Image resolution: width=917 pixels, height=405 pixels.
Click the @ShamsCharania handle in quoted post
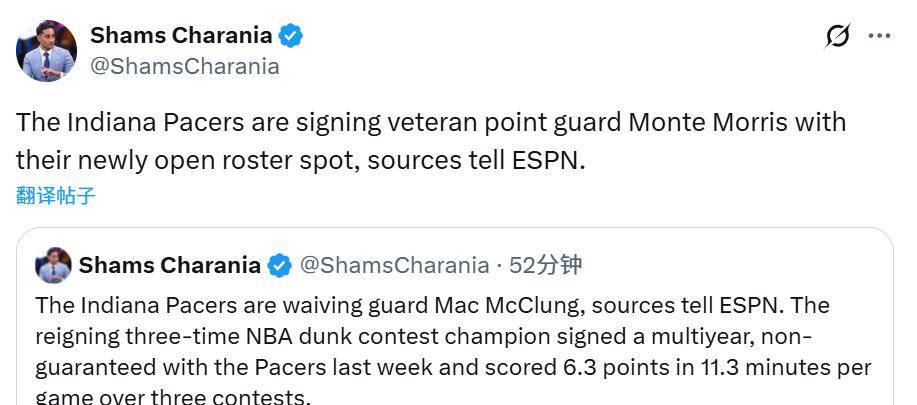(394, 266)
